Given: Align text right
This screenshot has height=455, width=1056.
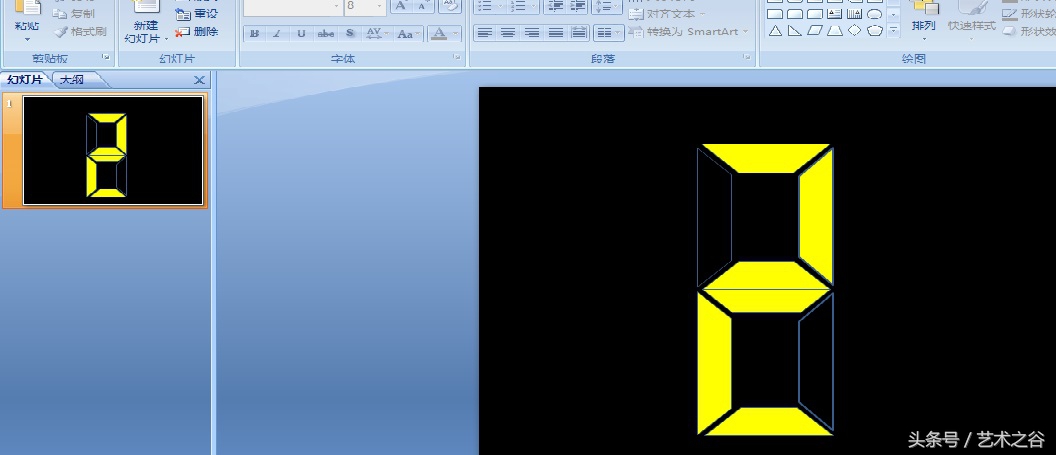Looking at the screenshot, I should coord(532,32).
